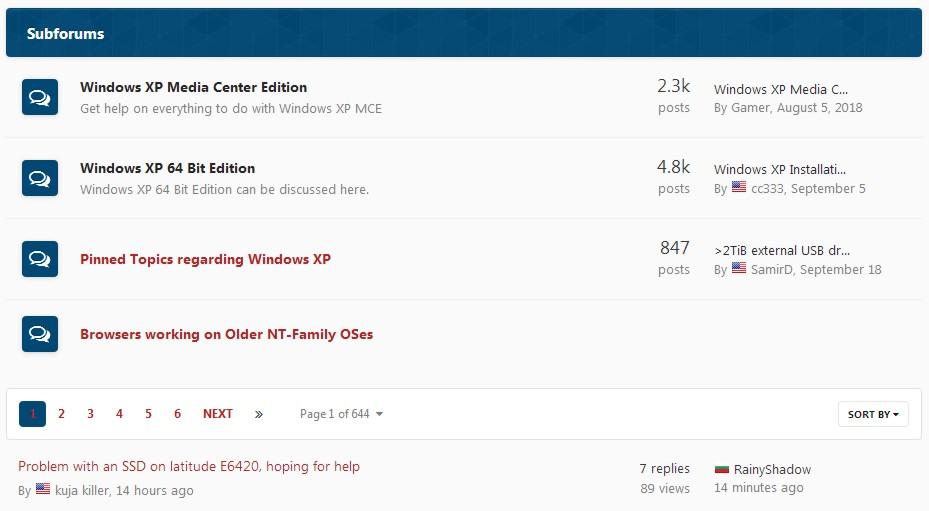This screenshot has height=511, width=929.
Task: Click the flag icon next to SamirD
Action: tap(739, 268)
